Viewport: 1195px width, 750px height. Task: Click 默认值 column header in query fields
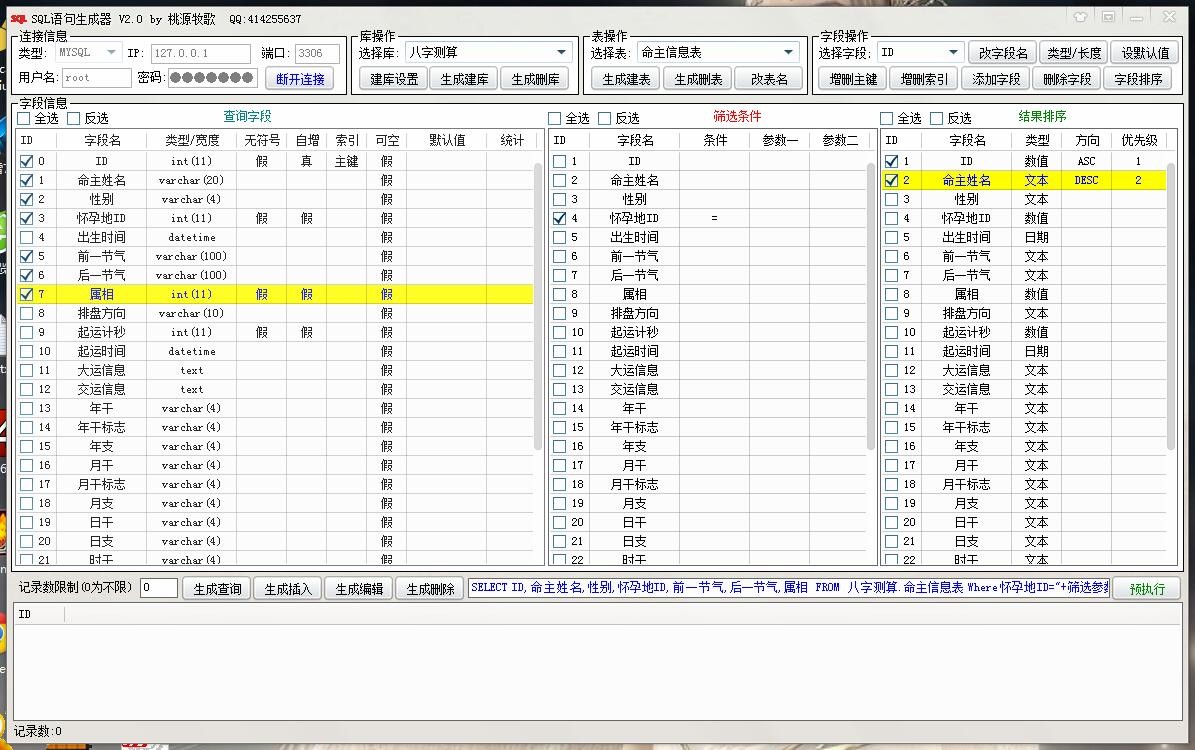[447, 140]
